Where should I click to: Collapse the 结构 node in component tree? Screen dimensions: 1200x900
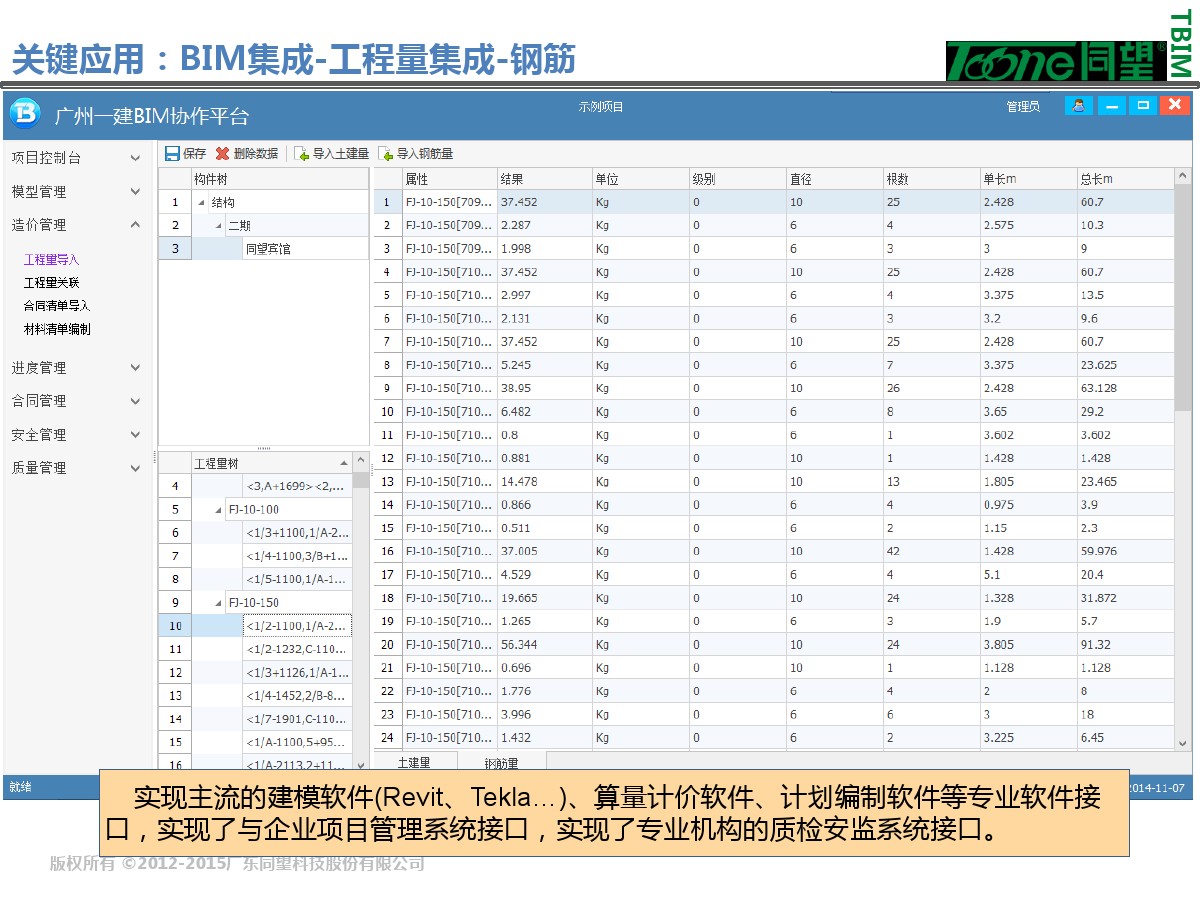point(202,203)
